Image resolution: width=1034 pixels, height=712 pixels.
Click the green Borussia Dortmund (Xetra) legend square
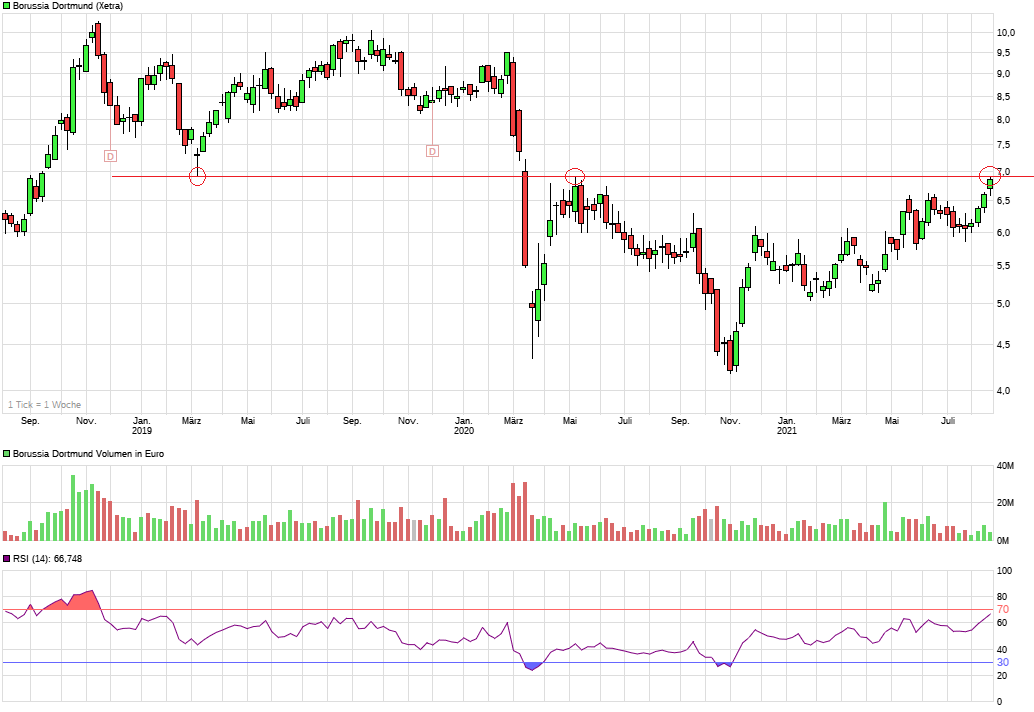[7, 6]
